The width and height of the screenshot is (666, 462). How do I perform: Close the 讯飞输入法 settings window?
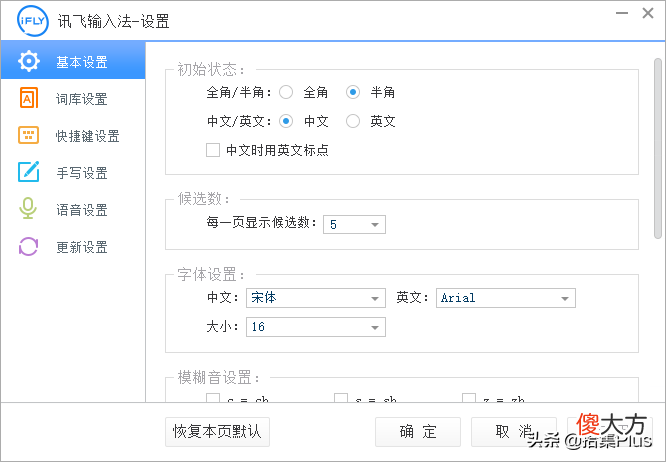click(x=648, y=13)
